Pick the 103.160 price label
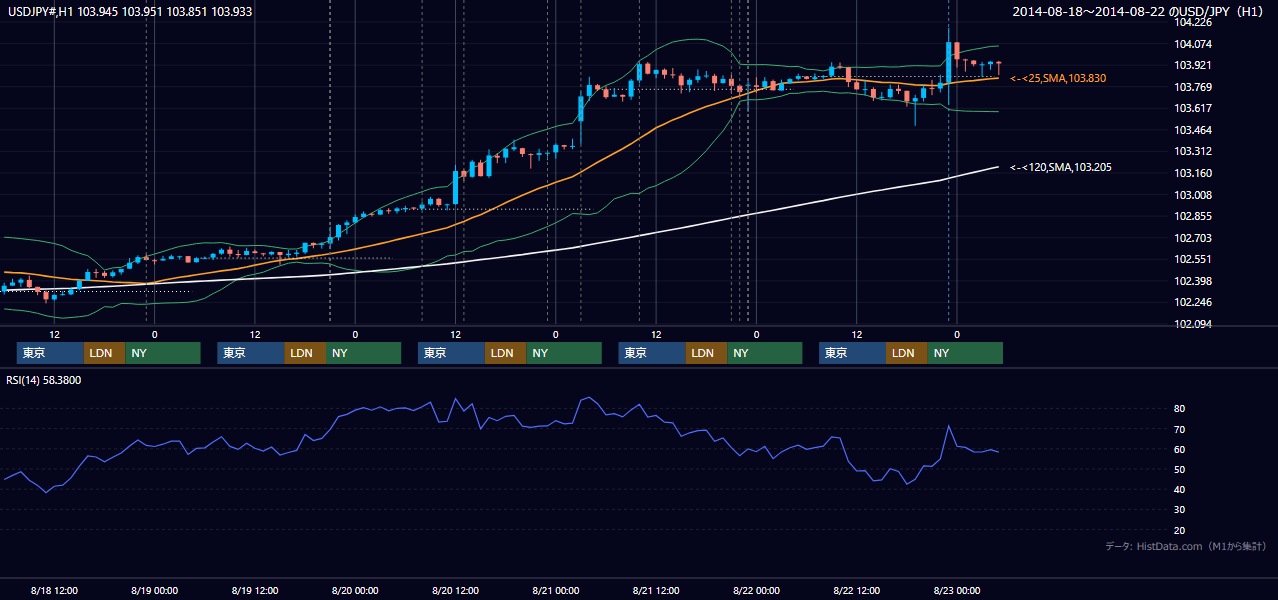The width and height of the screenshot is (1278, 600). pyautogui.click(x=1193, y=173)
